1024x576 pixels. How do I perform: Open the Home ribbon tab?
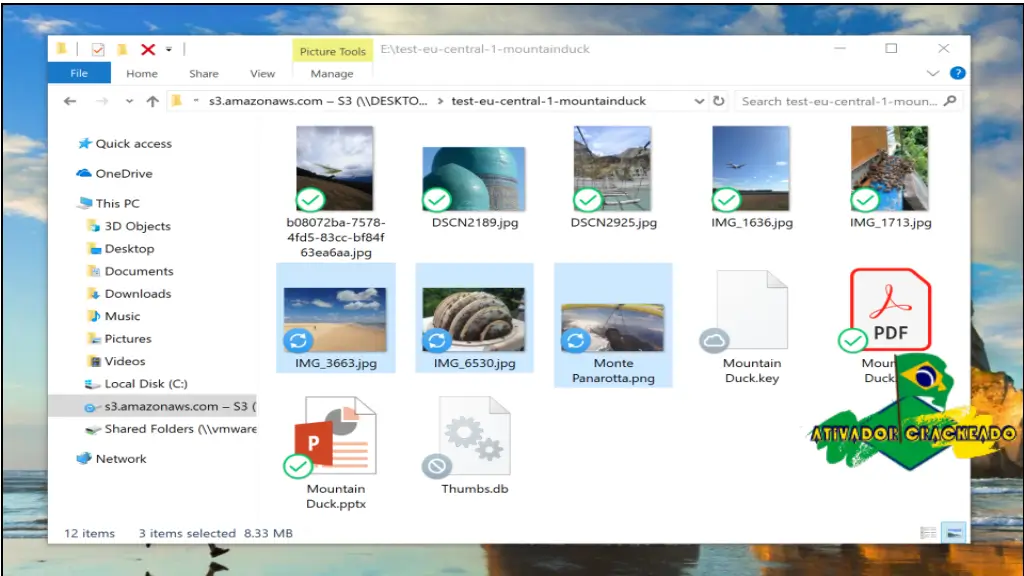pos(142,74)
